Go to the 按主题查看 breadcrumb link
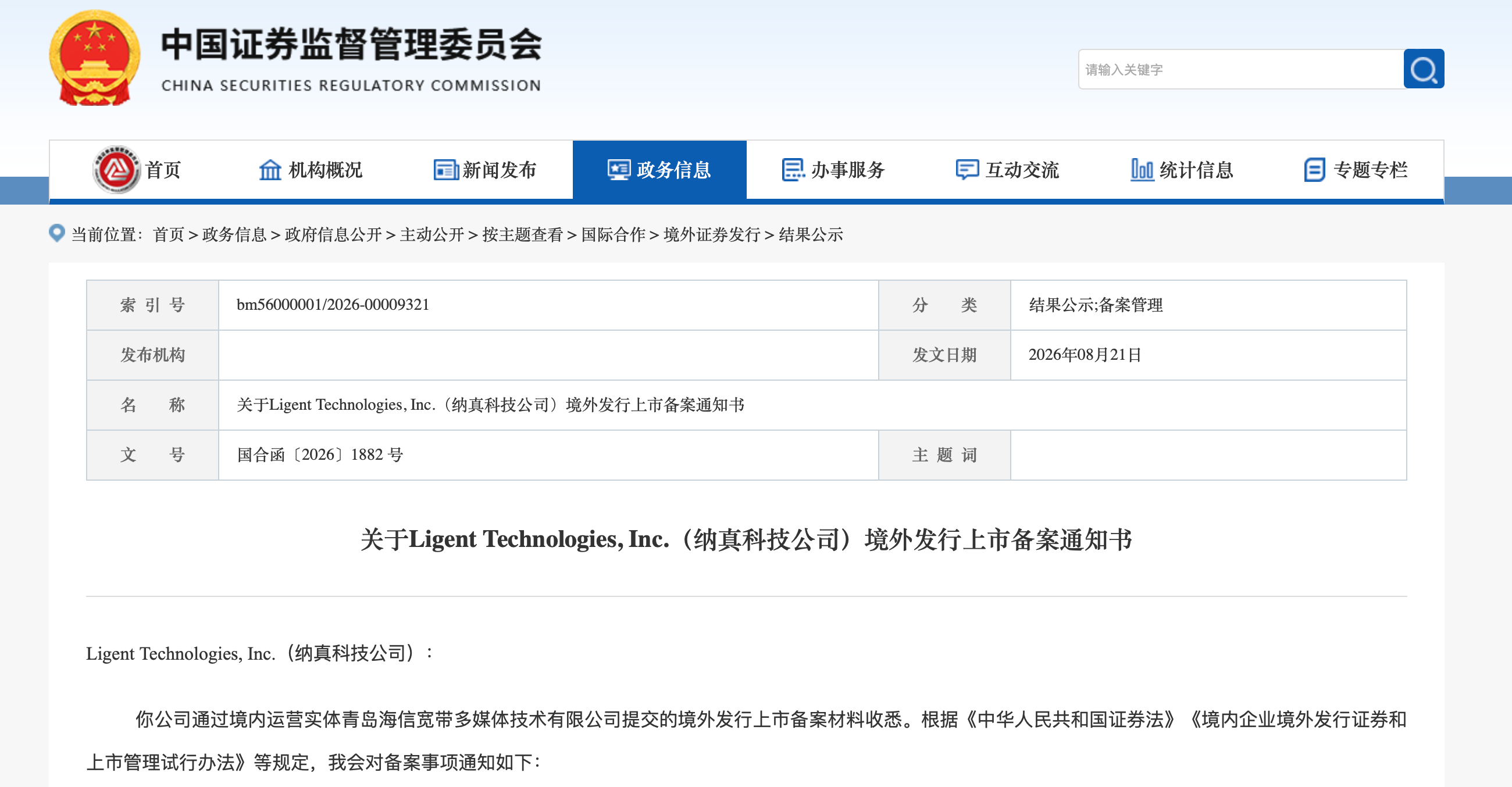 coord(522,235)
